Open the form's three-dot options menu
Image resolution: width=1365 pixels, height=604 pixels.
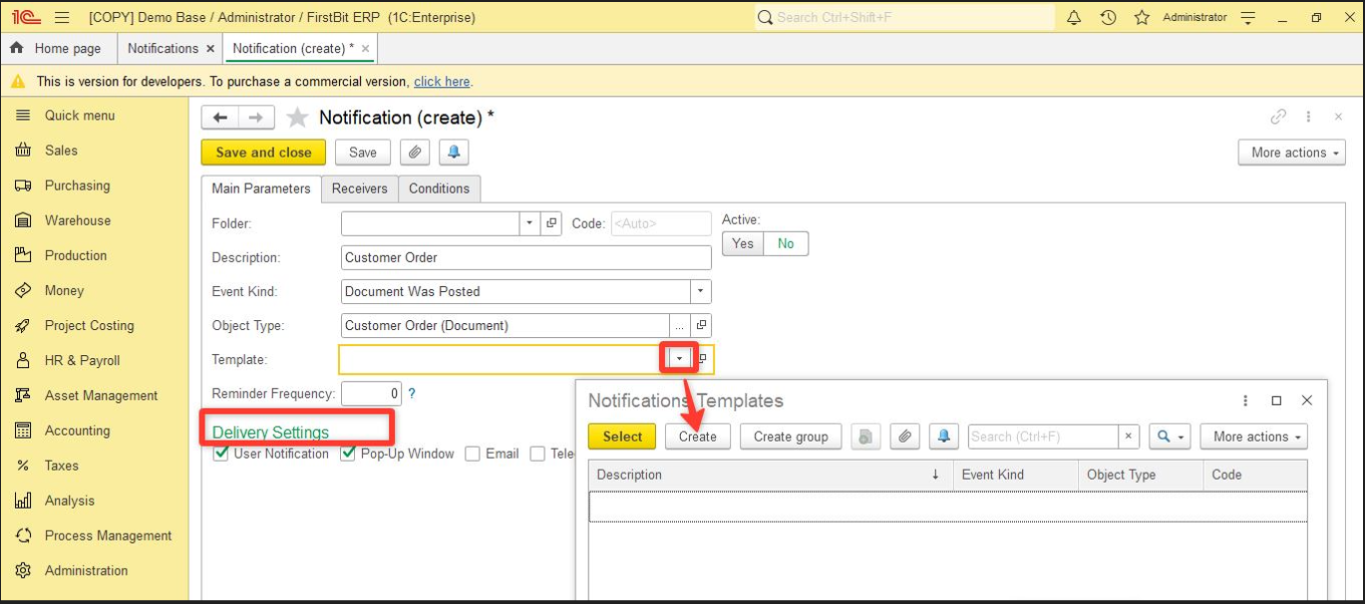[x=1308, y=117]
